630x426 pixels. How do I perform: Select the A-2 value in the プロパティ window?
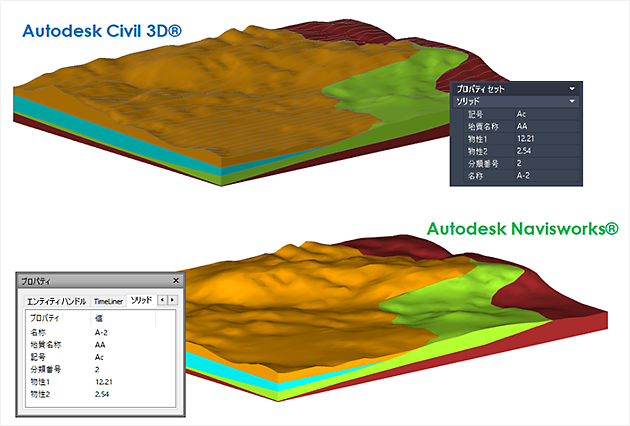101,333
